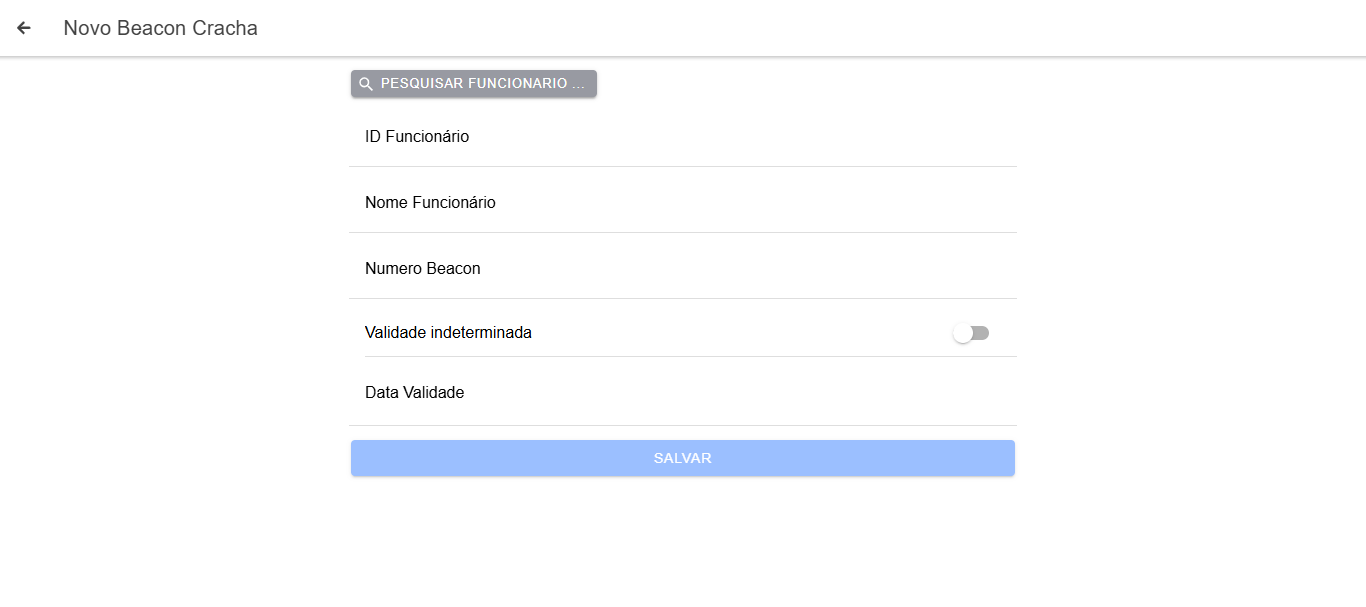Toggle Validade indeterminada switch
This screenshot has width=1366, height=607.
click(x=970, y=333)
